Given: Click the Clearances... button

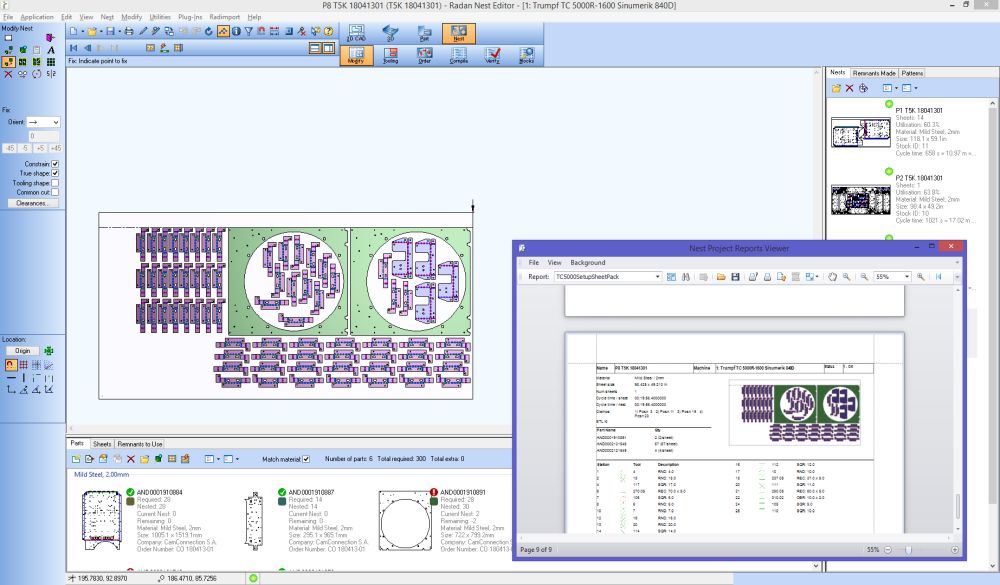Looking at the screenshot, I should tap(32, 203).
